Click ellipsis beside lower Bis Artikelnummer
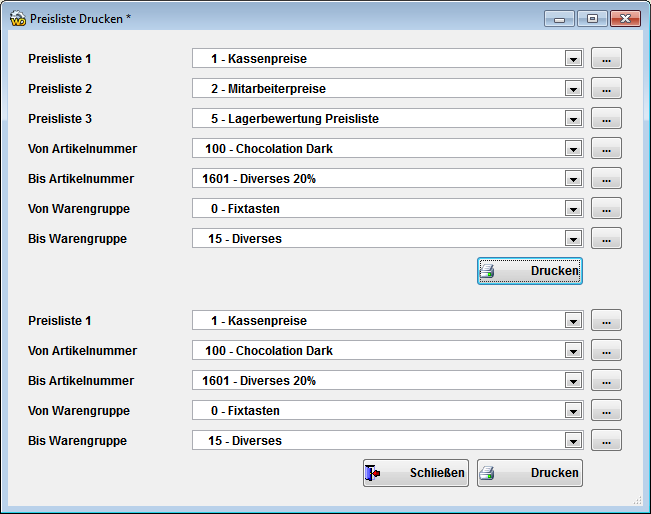 (606, 380)
